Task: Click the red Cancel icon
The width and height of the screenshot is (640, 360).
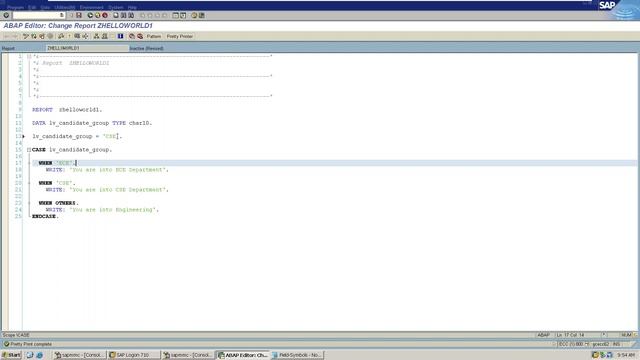Action: 105,15
